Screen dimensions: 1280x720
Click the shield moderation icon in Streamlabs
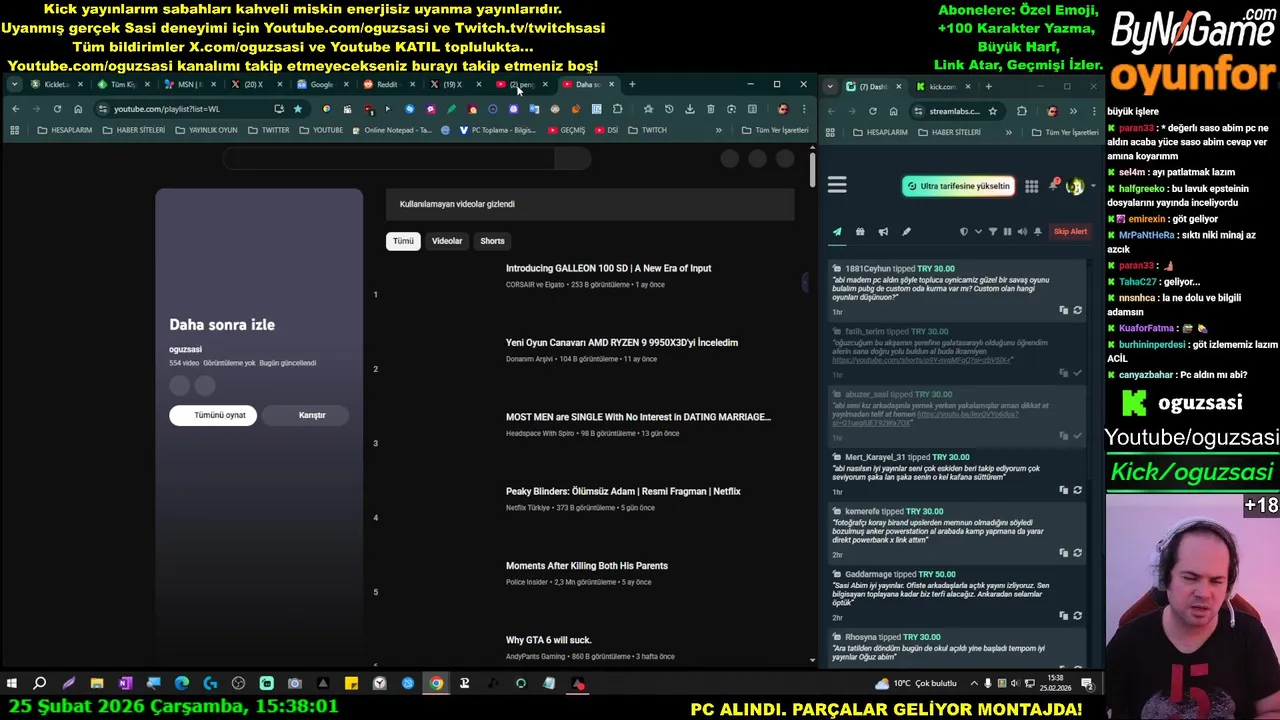pos(964,232)
